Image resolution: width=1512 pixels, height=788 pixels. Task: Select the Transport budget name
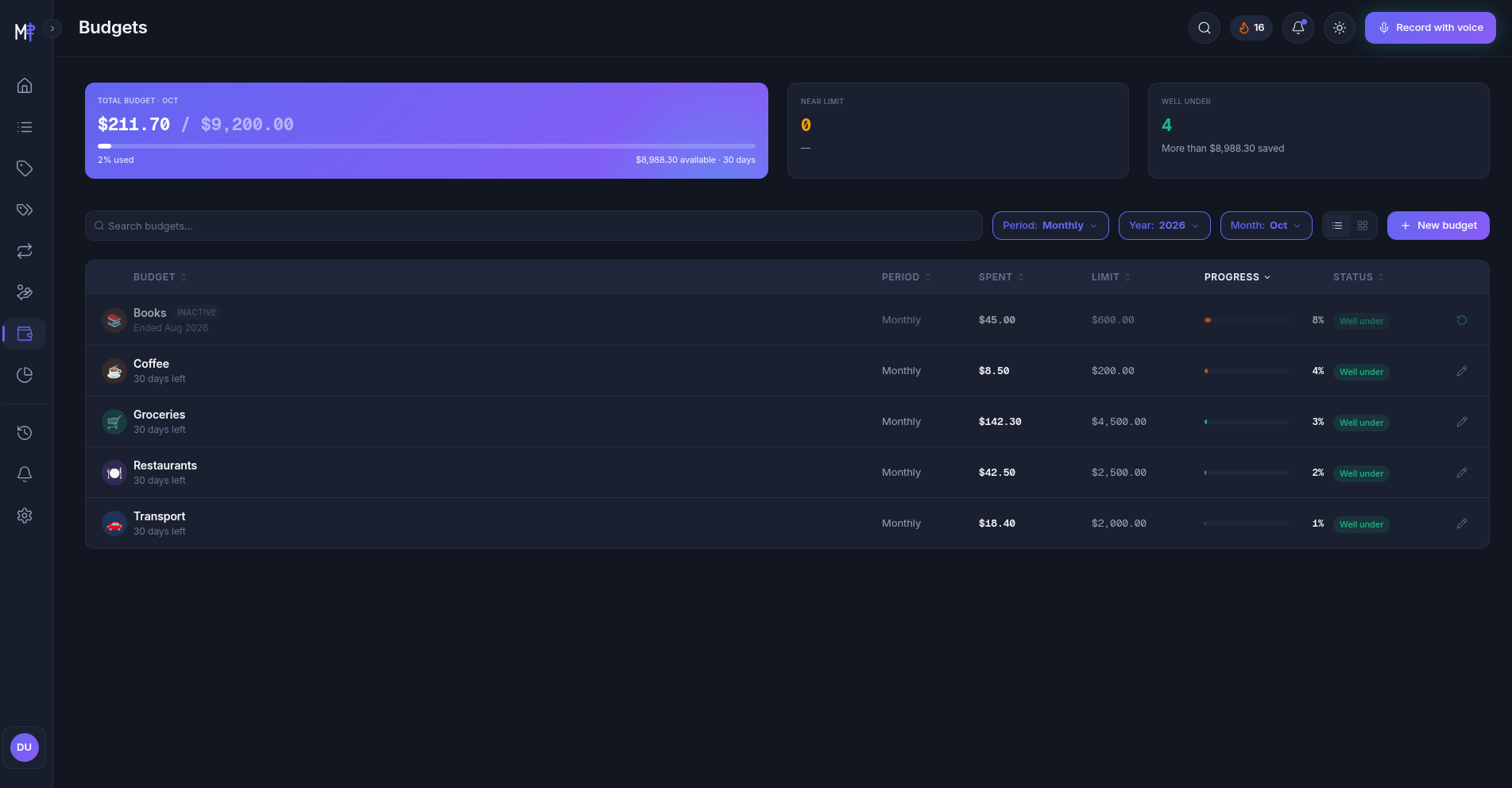click(x=159, y=516)
